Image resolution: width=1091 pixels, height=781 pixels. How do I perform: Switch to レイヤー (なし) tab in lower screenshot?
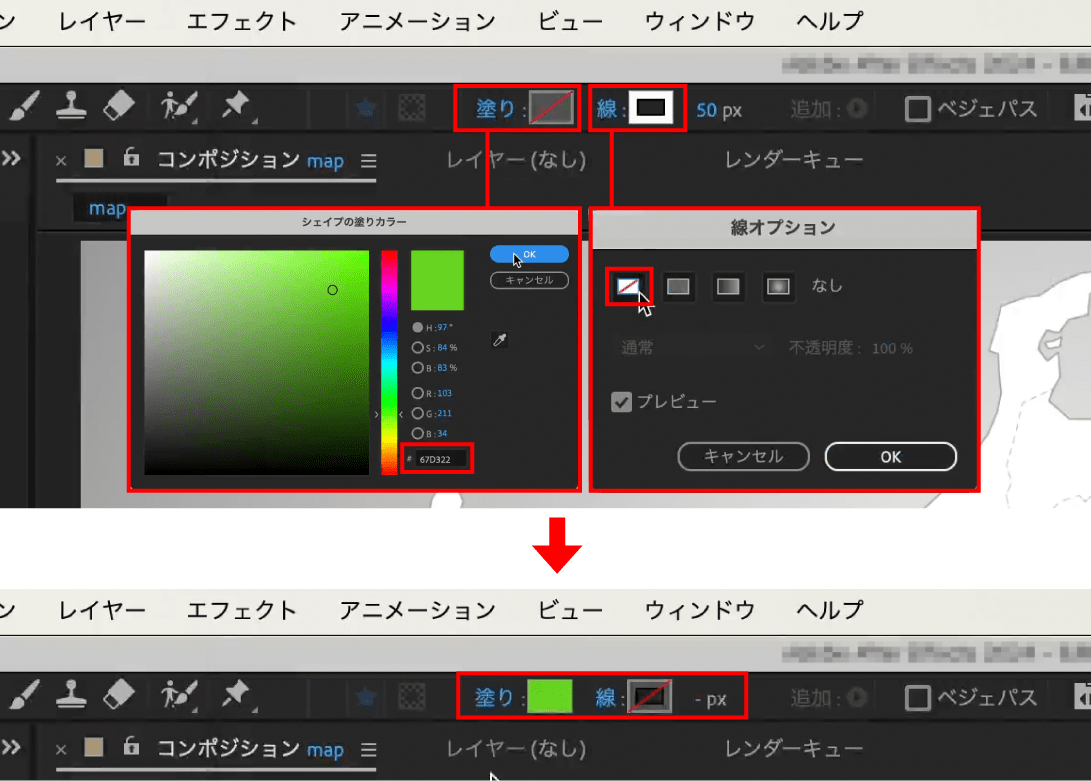pos(516,748)
